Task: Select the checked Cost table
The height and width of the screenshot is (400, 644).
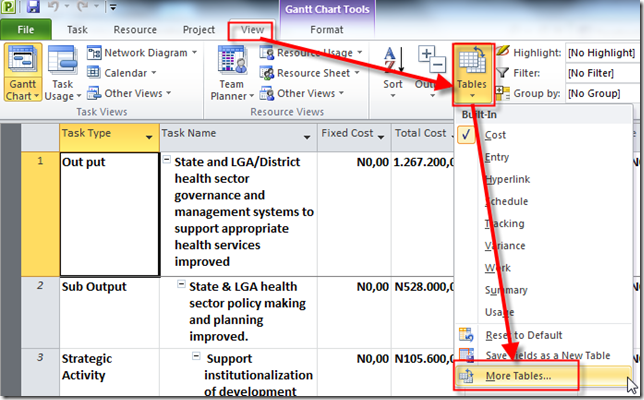Action: pyautogui.click(x=495, y=135)
